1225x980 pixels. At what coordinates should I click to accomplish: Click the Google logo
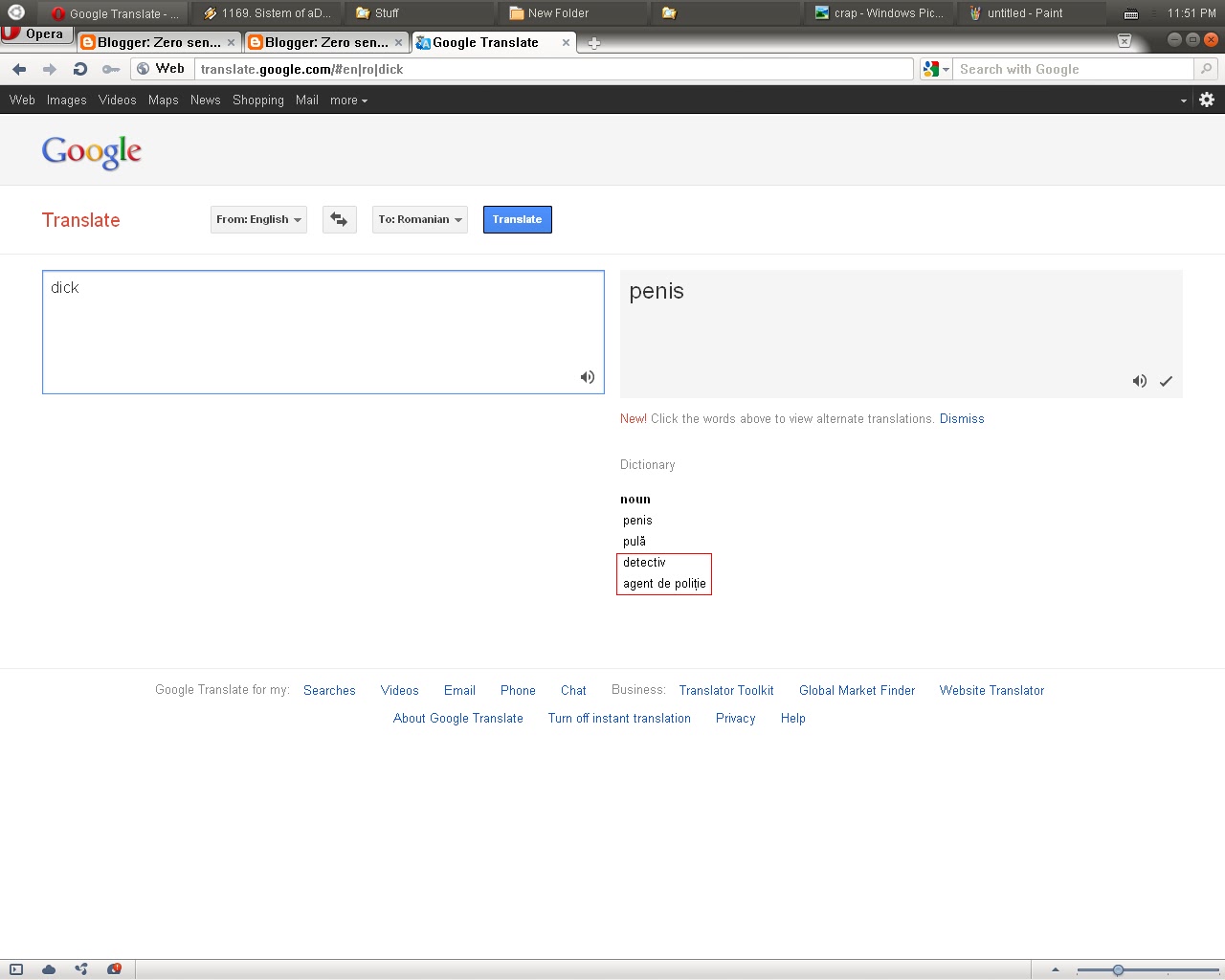coord(92,151)
